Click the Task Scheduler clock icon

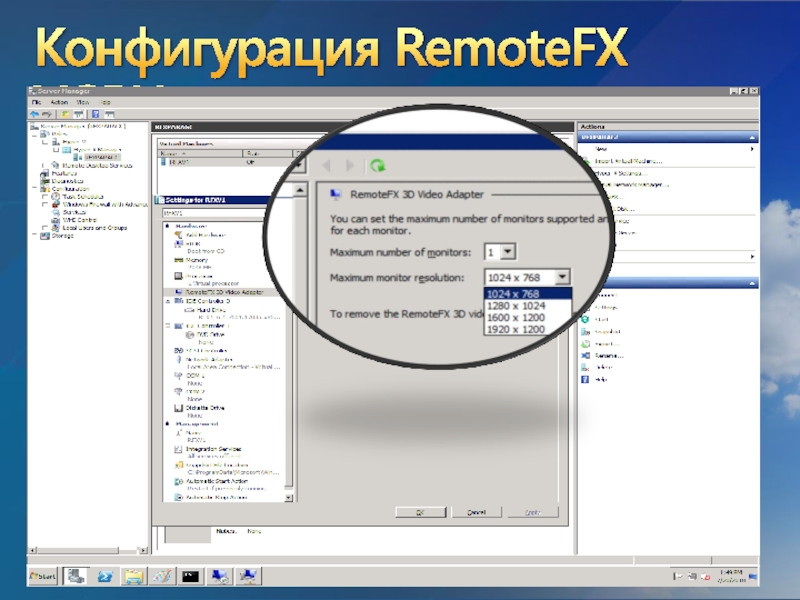click(x=56, y=196)
